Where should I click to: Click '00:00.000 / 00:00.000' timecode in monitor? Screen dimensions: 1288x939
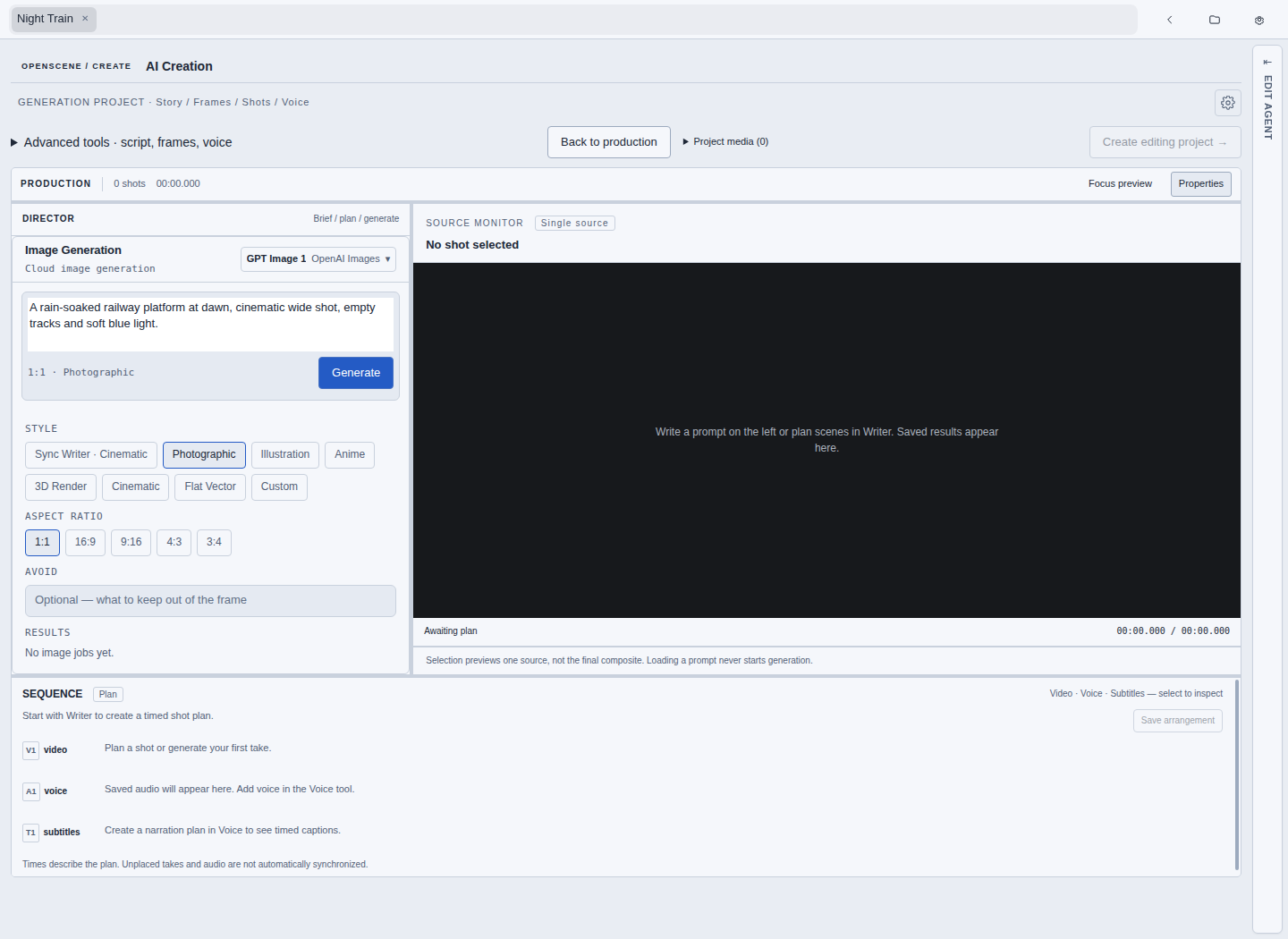pos(1173,631)
